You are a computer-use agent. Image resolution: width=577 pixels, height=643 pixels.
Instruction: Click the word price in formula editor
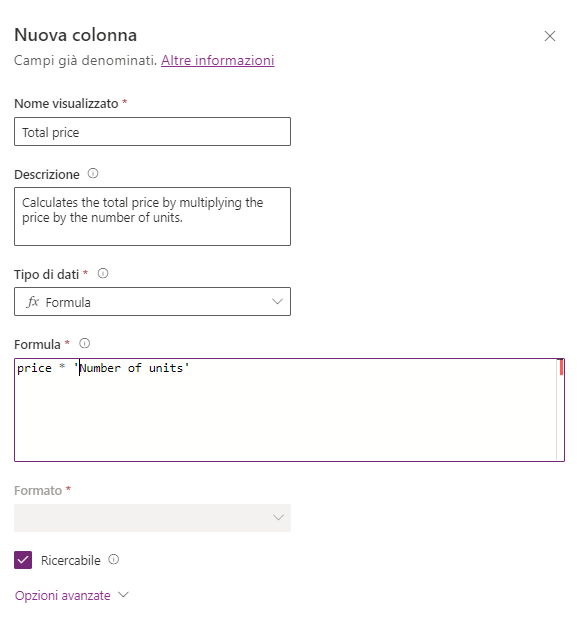click(34, 368)
